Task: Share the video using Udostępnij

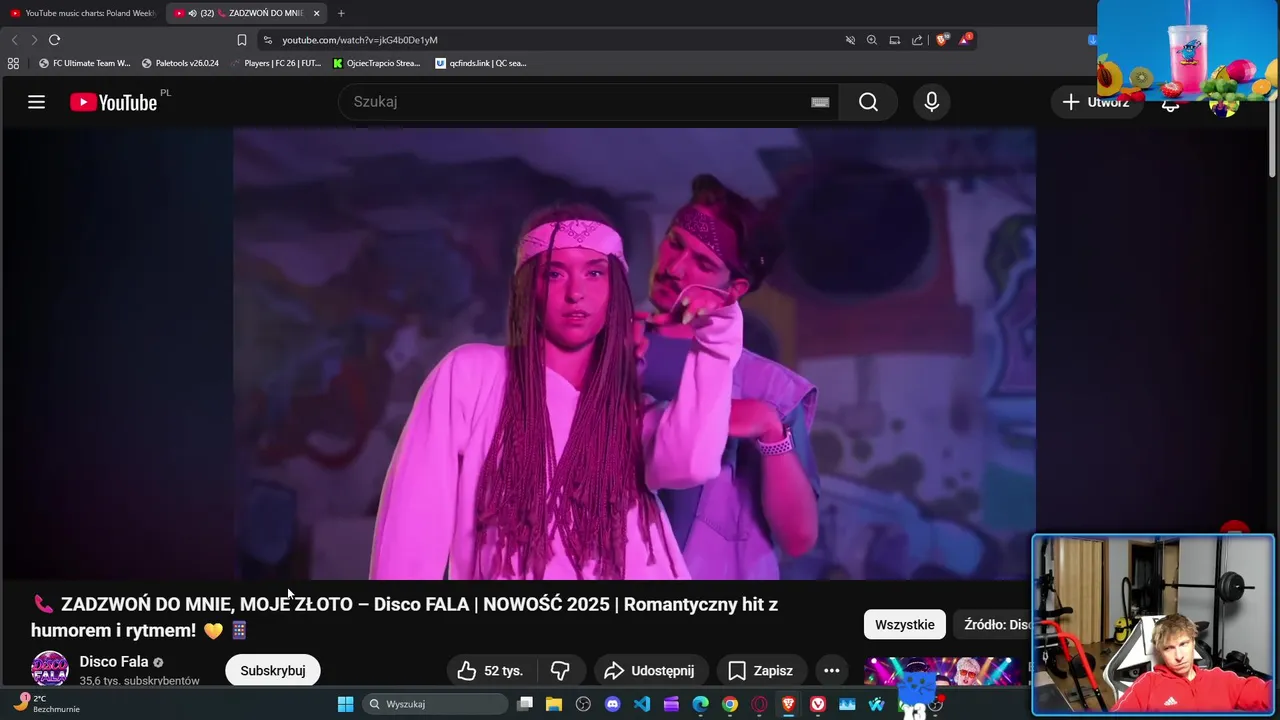Action: point(650,671)
